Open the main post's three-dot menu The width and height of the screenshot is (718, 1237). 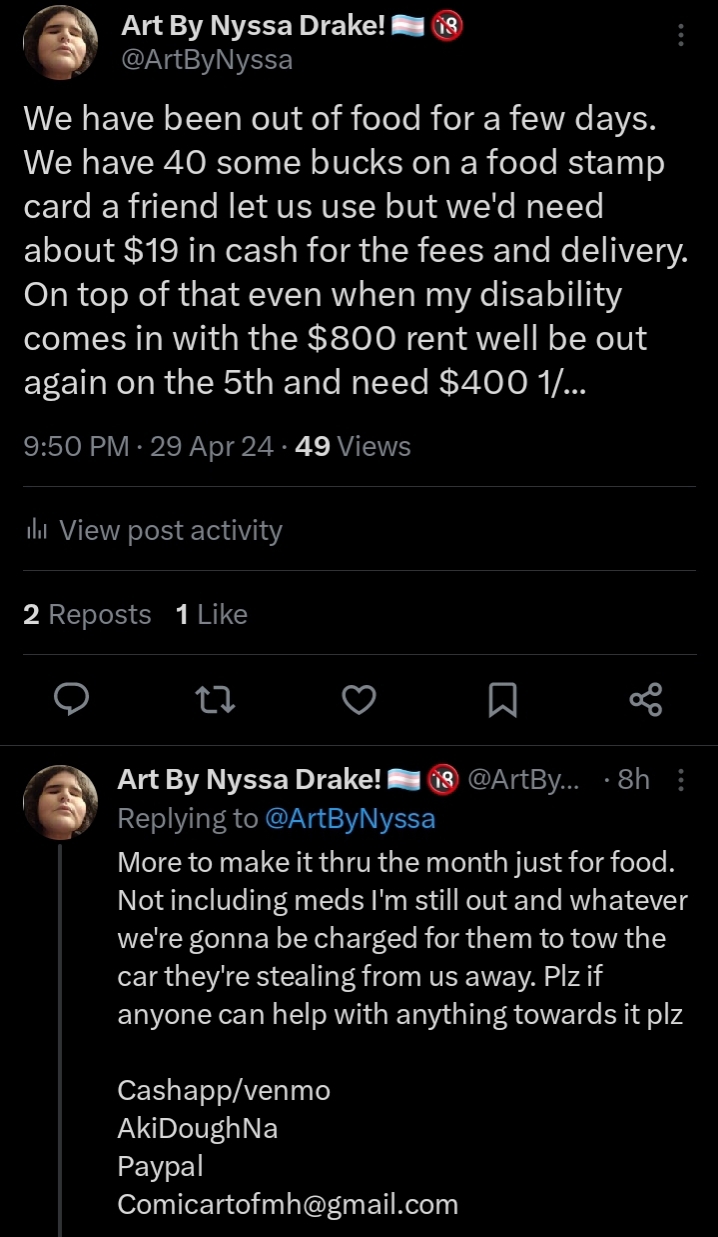point(681,36)
